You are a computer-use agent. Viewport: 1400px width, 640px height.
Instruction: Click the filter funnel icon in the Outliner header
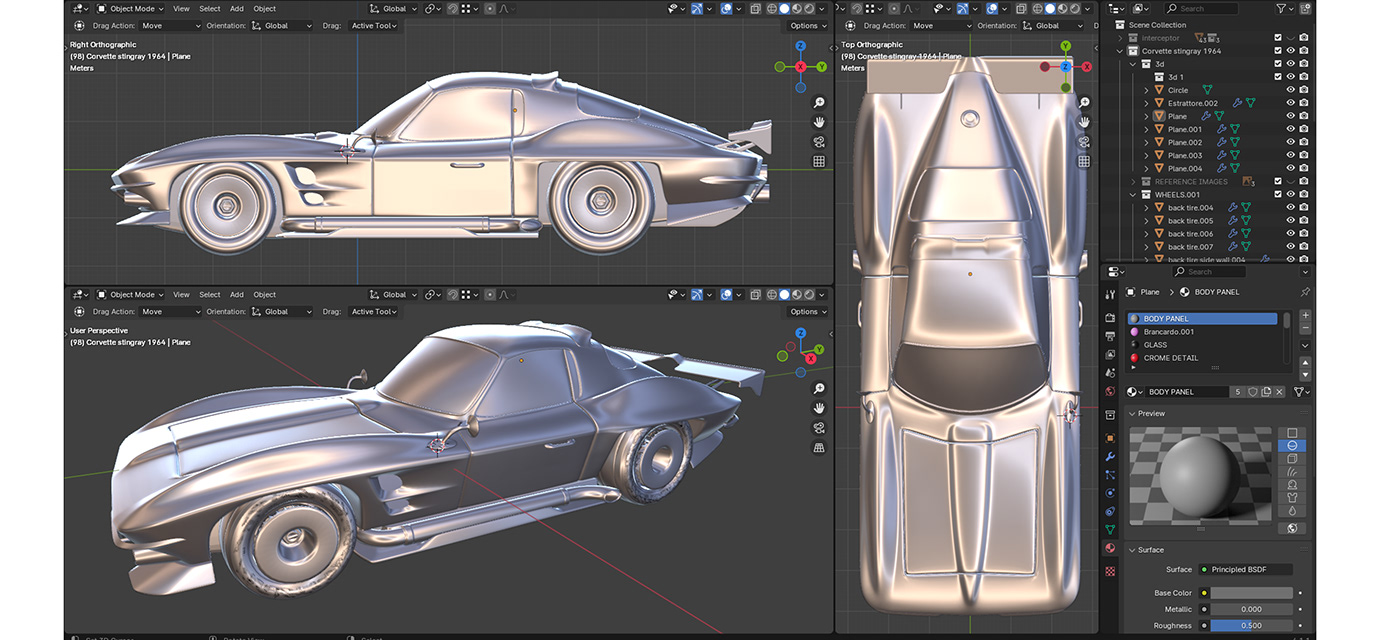(1283, 8)
